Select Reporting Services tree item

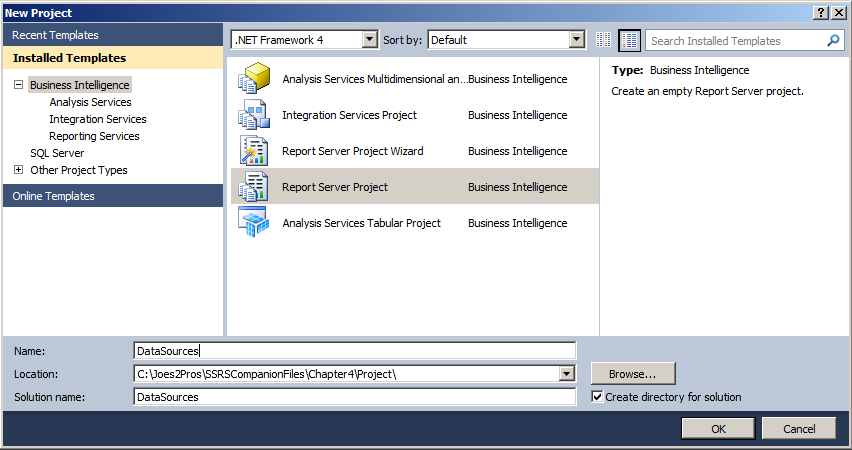[94, 136]
